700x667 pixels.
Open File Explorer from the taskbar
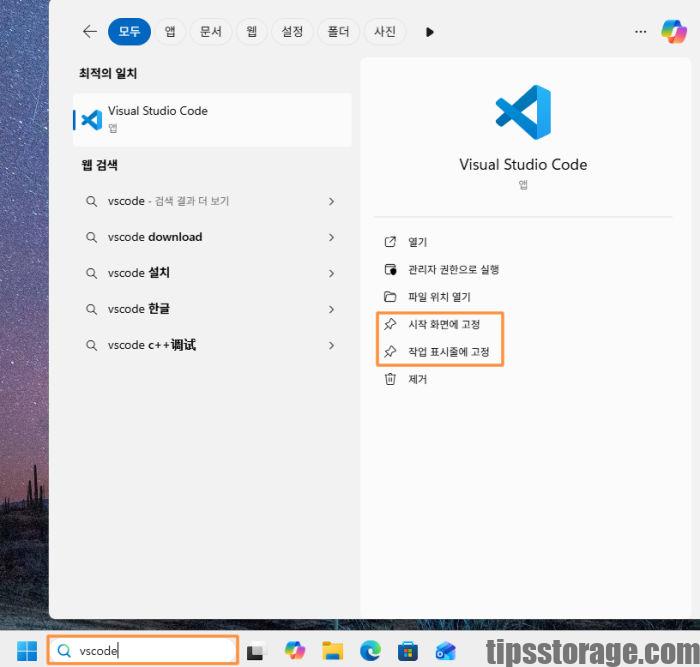333,651
